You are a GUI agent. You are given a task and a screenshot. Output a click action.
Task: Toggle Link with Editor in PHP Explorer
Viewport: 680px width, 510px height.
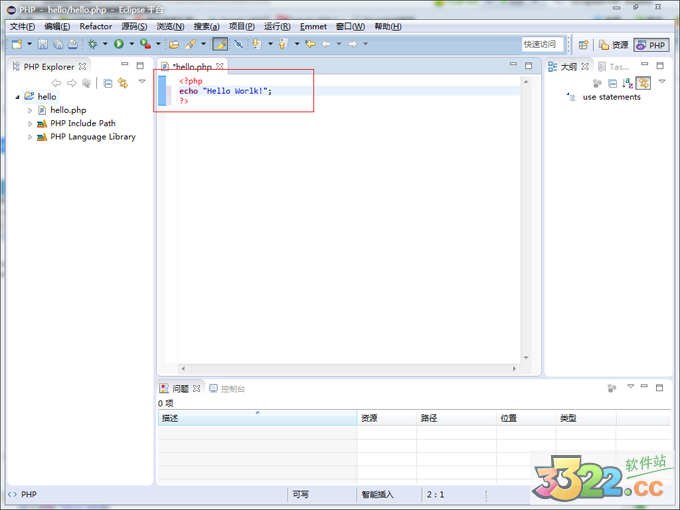pyautogui.click(x=122, y=83)
